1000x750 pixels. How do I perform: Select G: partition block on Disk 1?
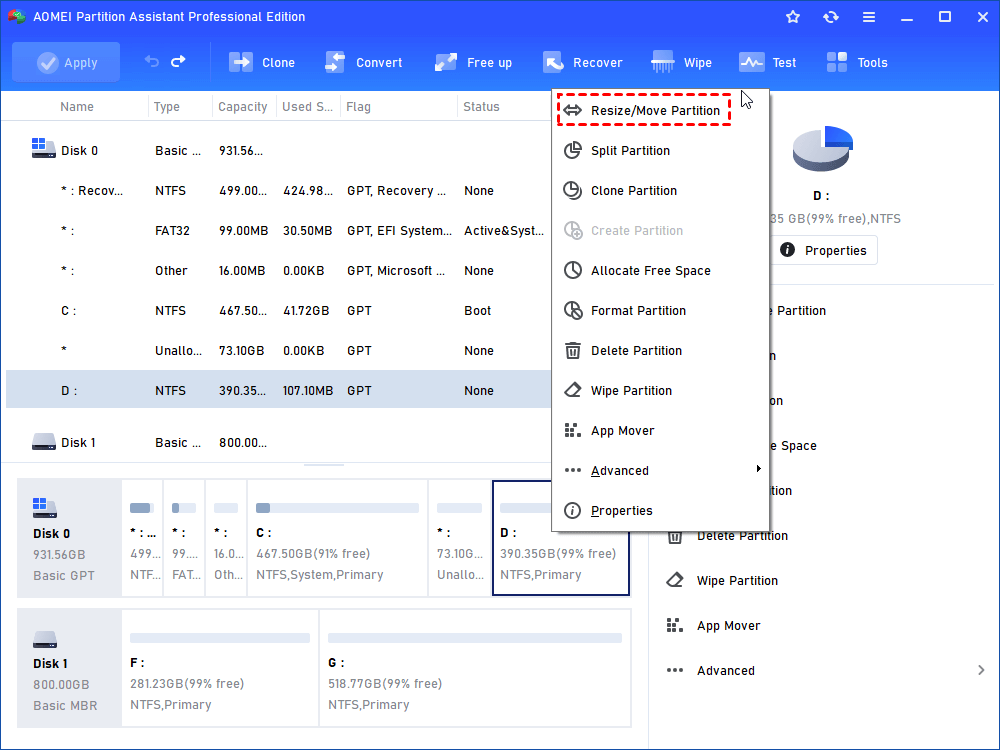[x=475, y=668]
